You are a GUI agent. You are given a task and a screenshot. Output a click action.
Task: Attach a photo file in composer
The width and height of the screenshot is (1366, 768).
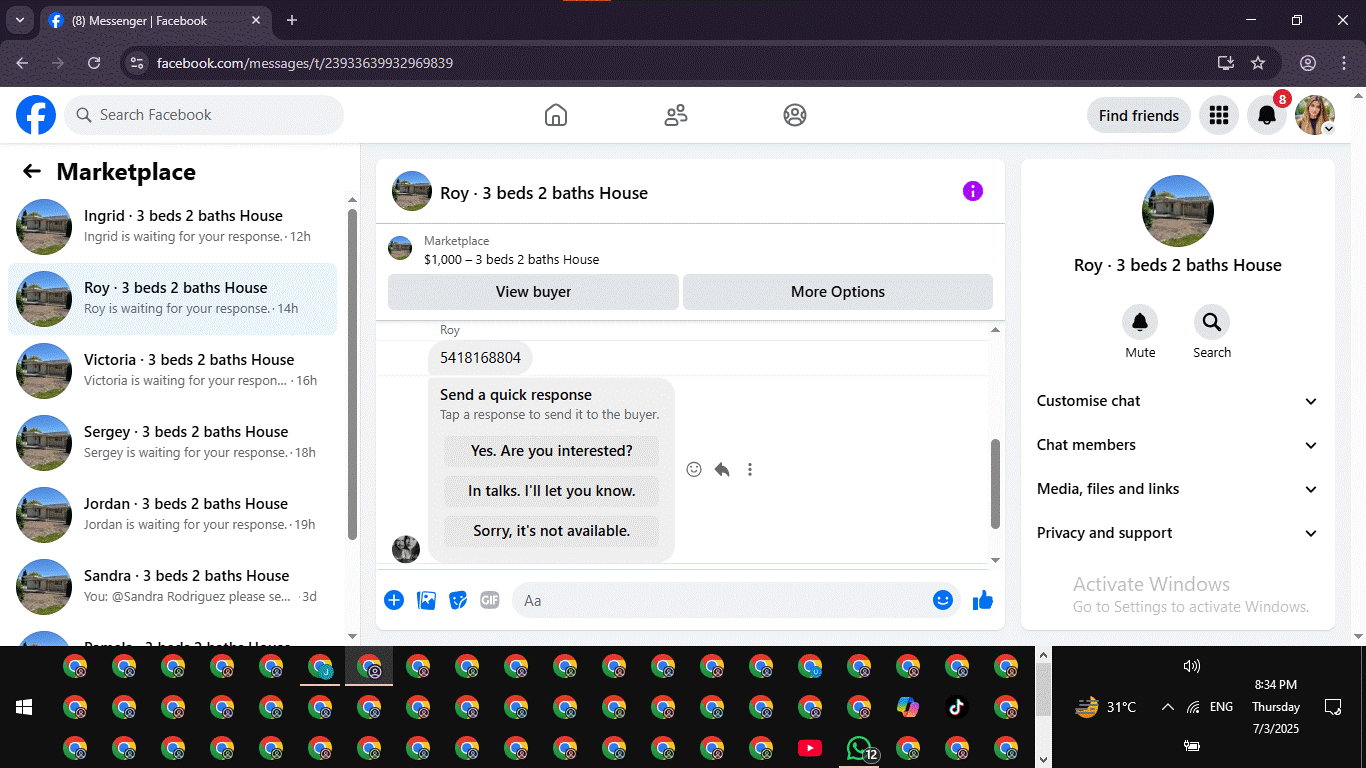coord(426,600)
